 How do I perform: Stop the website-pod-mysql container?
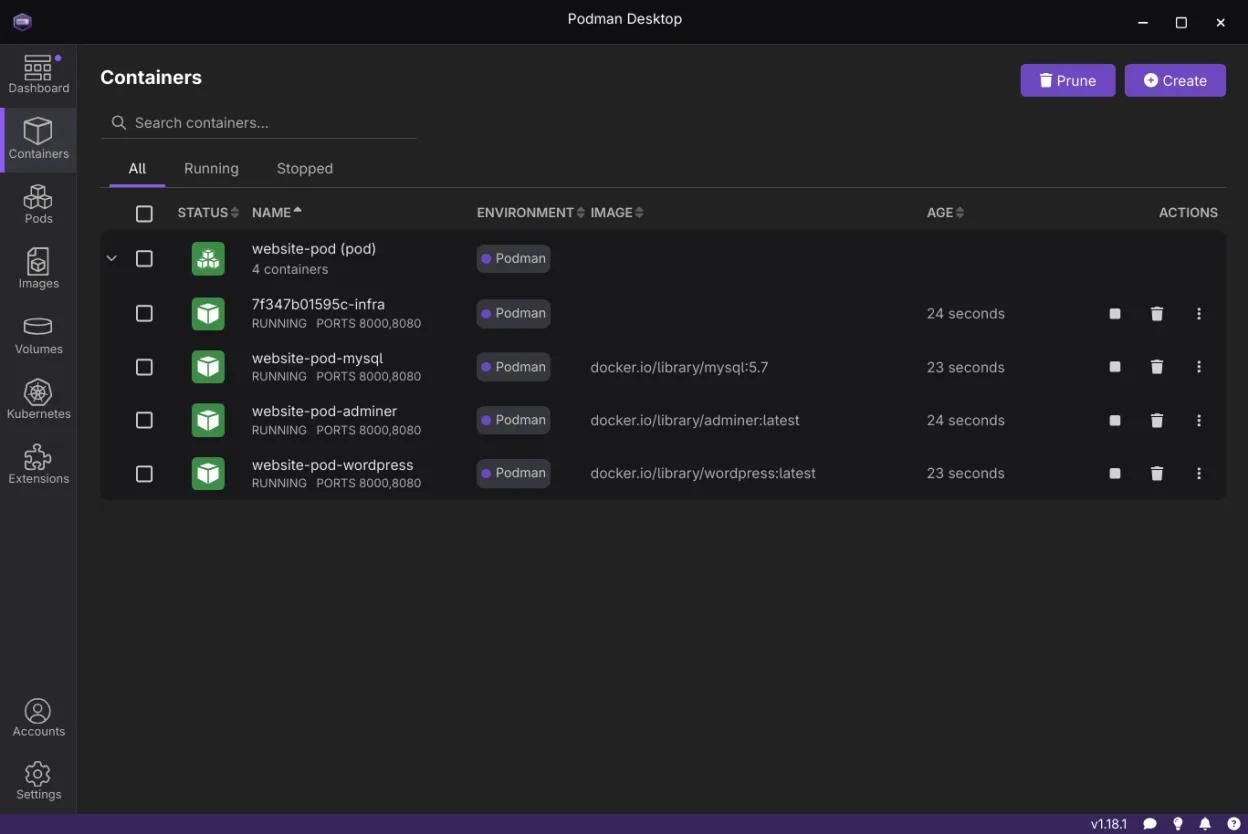tap(1115, 367)
